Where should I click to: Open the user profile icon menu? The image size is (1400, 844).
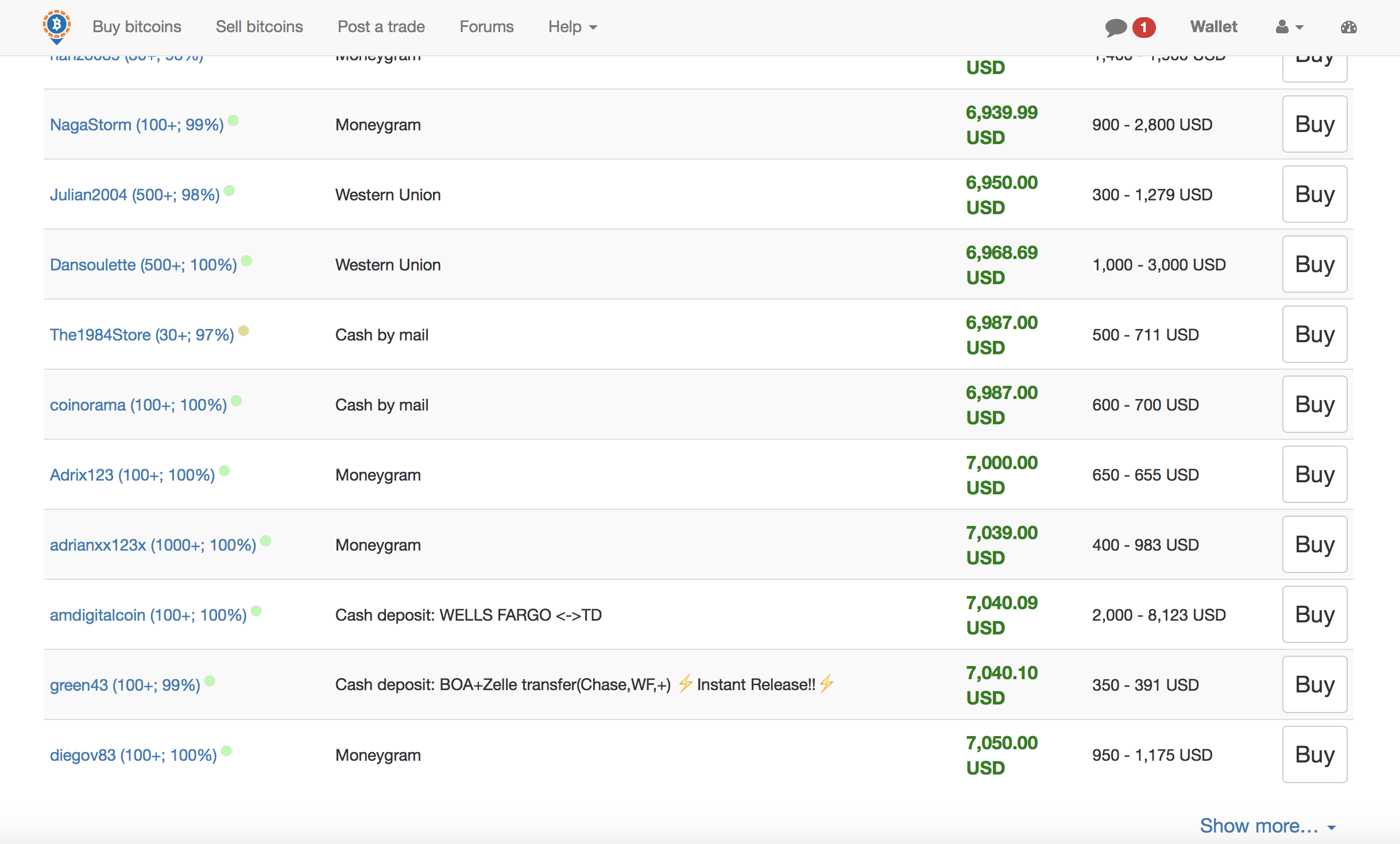tap(1289, 27)
